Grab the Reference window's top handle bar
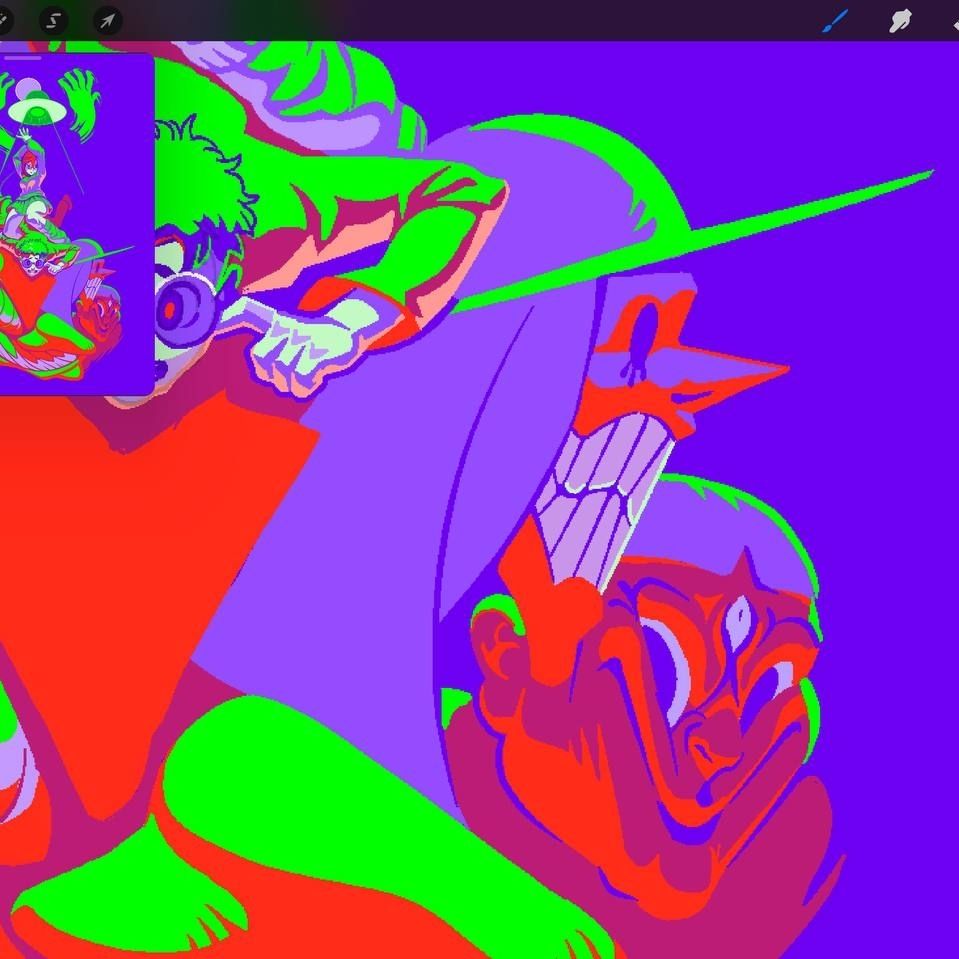The width and height of the screenshot is (959, 959). [23, 58]
